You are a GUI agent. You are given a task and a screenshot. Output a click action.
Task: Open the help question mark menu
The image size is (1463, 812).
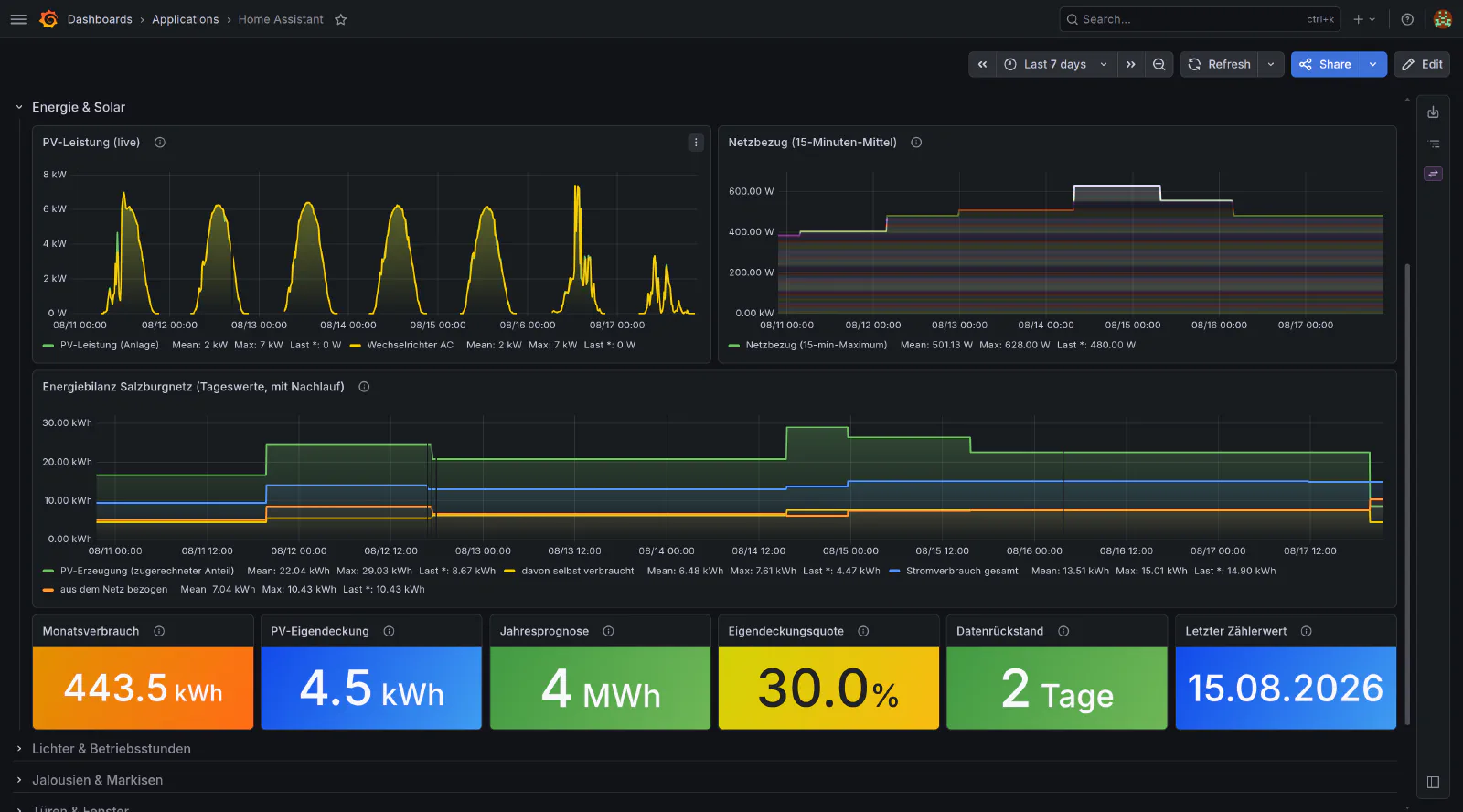tap(1407, 19)
